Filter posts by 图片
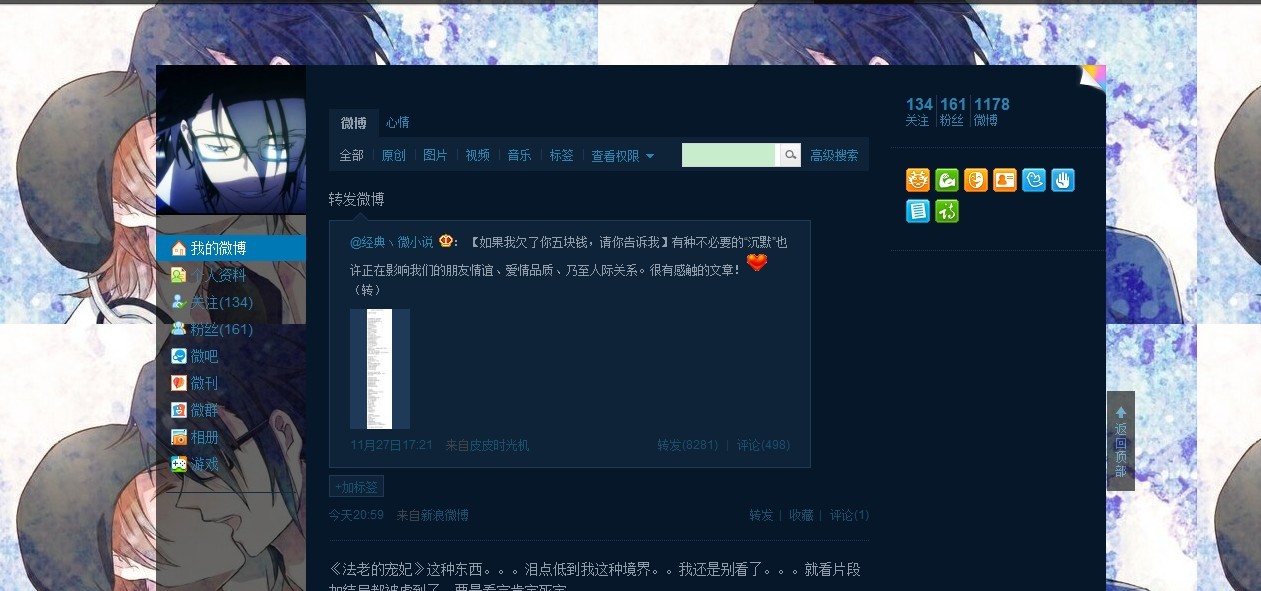The width and height of the screenshot is (1261, 591). pos(435,156)
